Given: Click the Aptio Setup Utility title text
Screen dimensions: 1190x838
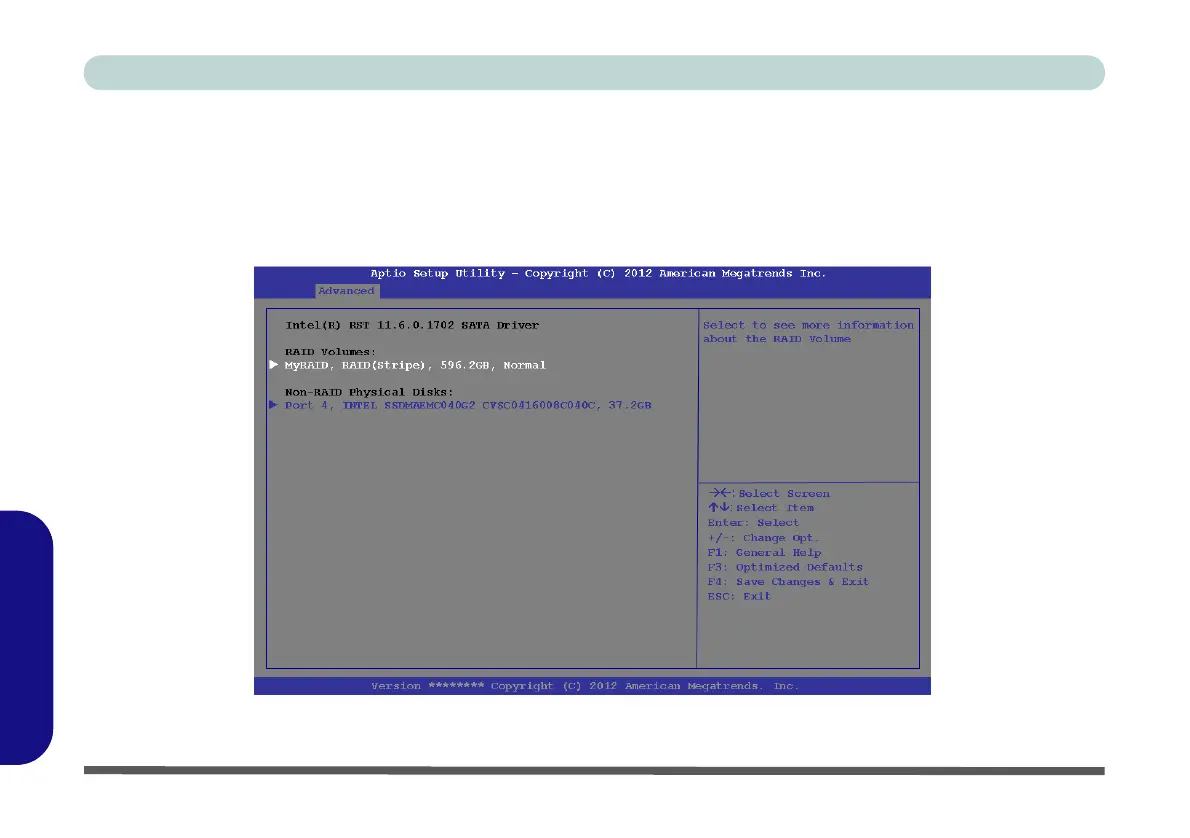Looking at the screenshot, I should tap(598, 274).
